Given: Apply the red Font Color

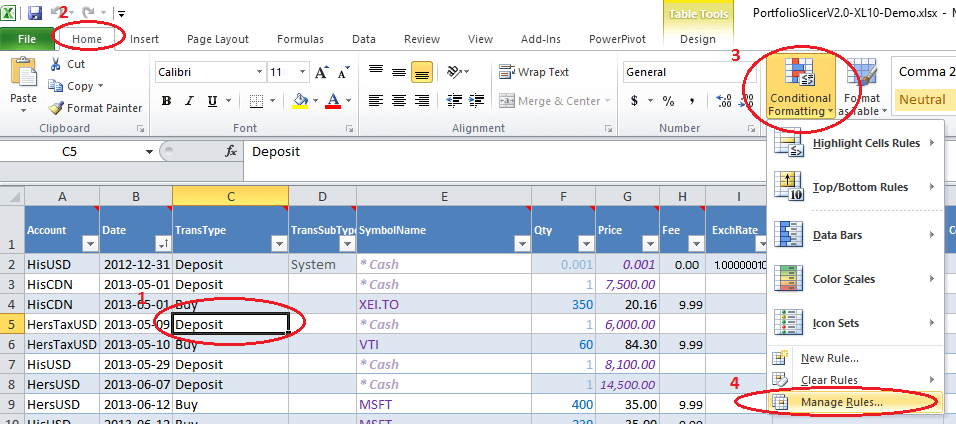Looking at the screenshot, I should click(x=333, y=101).
